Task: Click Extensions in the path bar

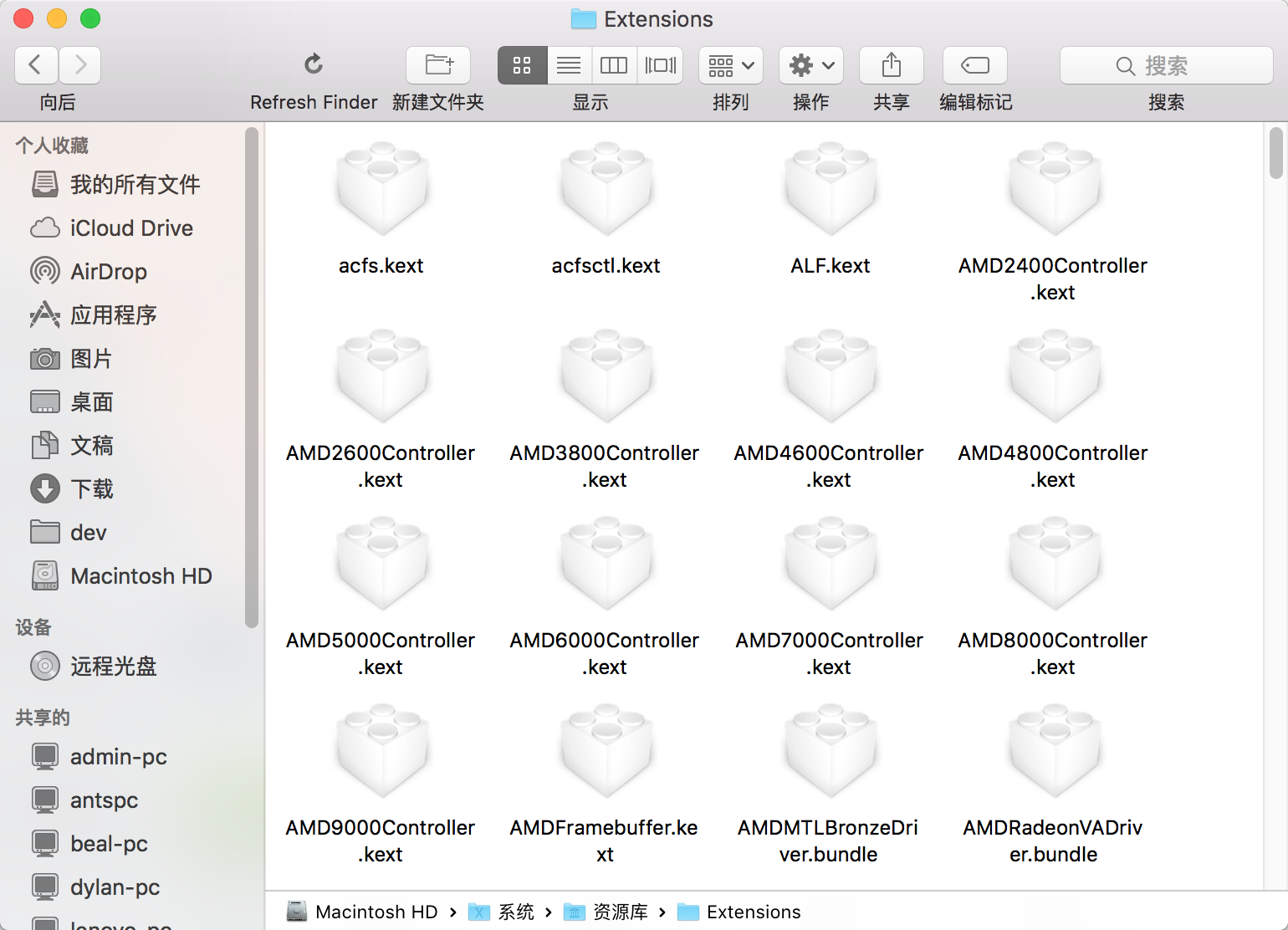Action: (739, 912)
